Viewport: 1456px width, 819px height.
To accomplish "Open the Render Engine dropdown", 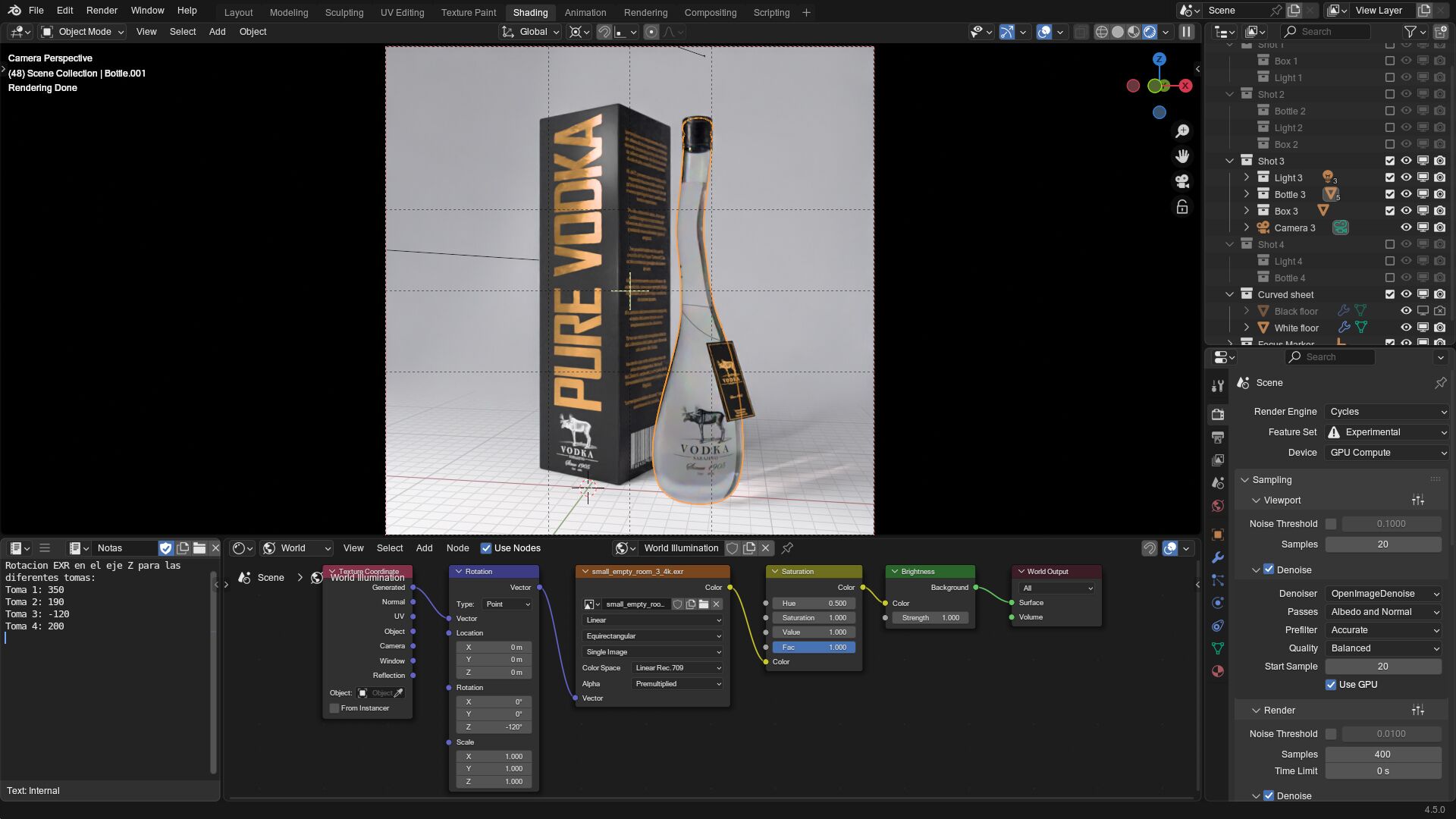I will (x=1387, y=412).
